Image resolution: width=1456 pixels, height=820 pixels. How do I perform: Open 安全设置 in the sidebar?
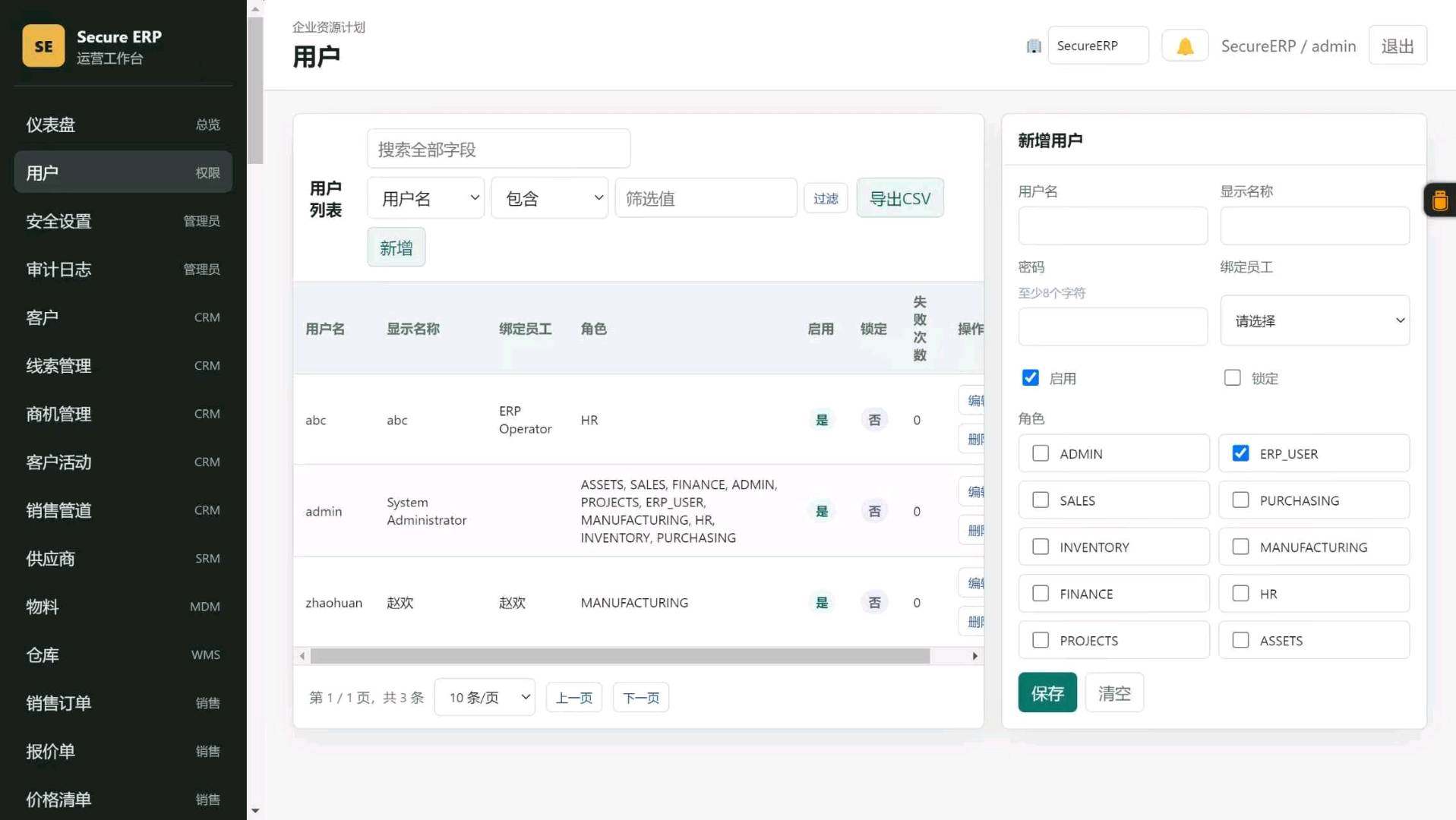[x=123, y=221]
